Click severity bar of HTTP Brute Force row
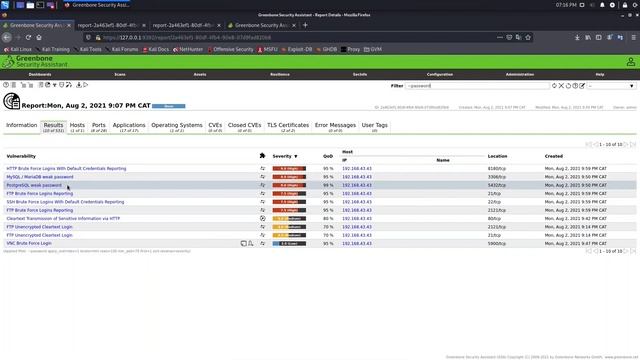This screenshot has height=360, width=640. click(x=289, y=169)
